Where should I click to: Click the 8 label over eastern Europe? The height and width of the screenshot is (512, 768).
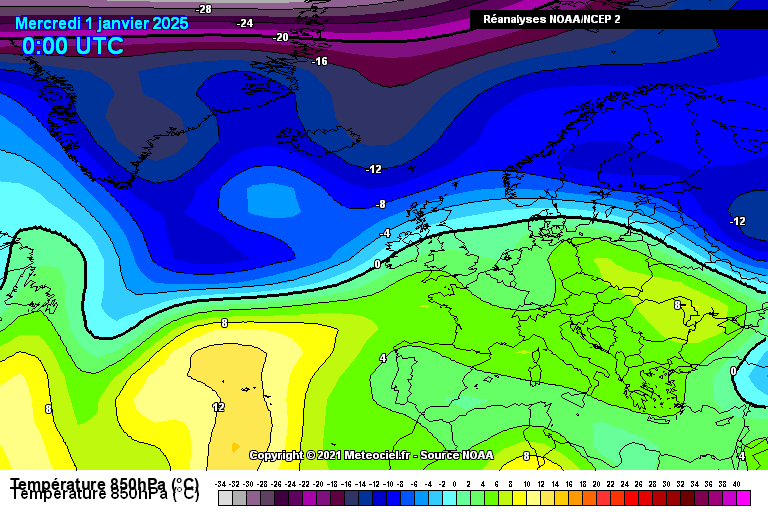677,305
